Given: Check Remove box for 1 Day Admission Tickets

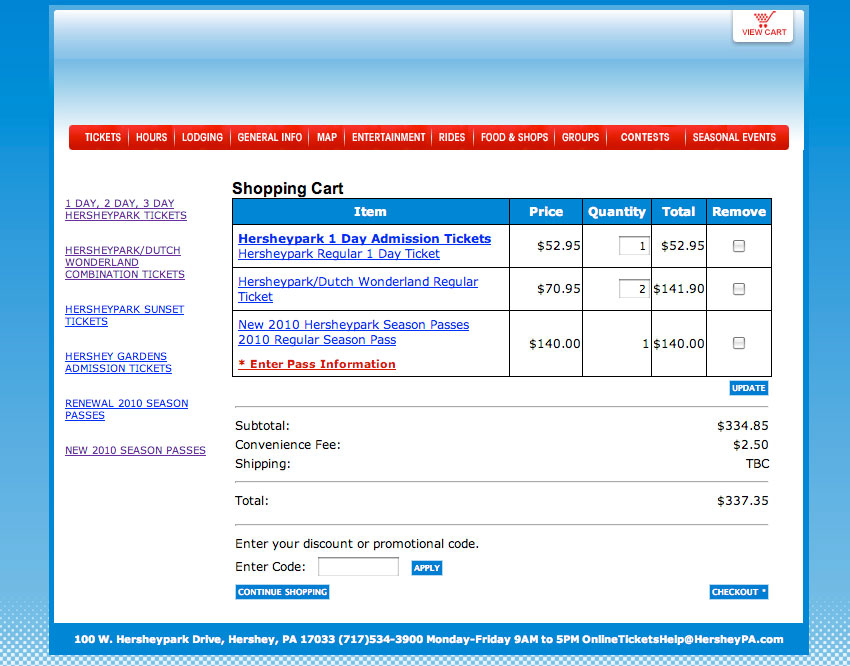Looking at the screenshot, I should (x=738, y=246).
